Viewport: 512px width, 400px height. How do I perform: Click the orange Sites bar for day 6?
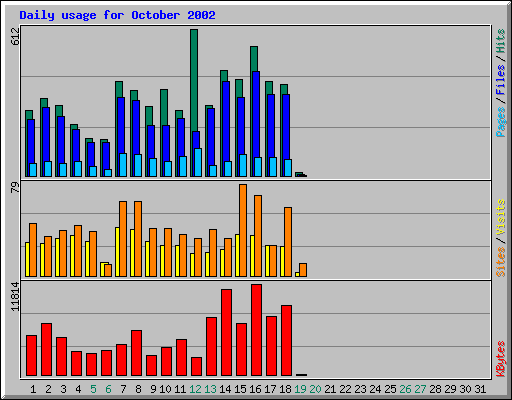click(108, 270)
